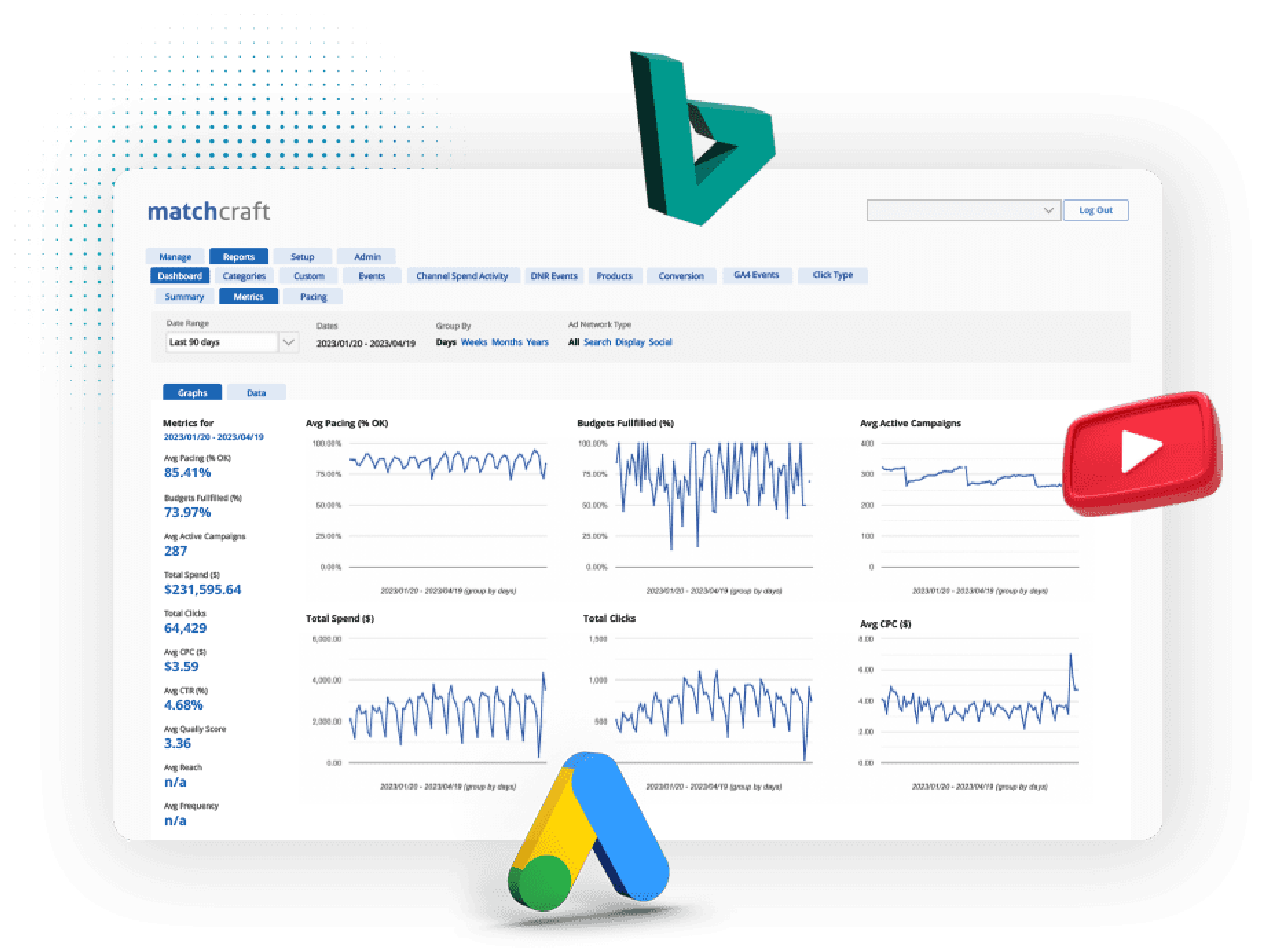Click the 2023/01/20 - 2023/04/19 metrics date link
Image resolution: width=1264 pixels, height=952 pixels.
[214, 437]
